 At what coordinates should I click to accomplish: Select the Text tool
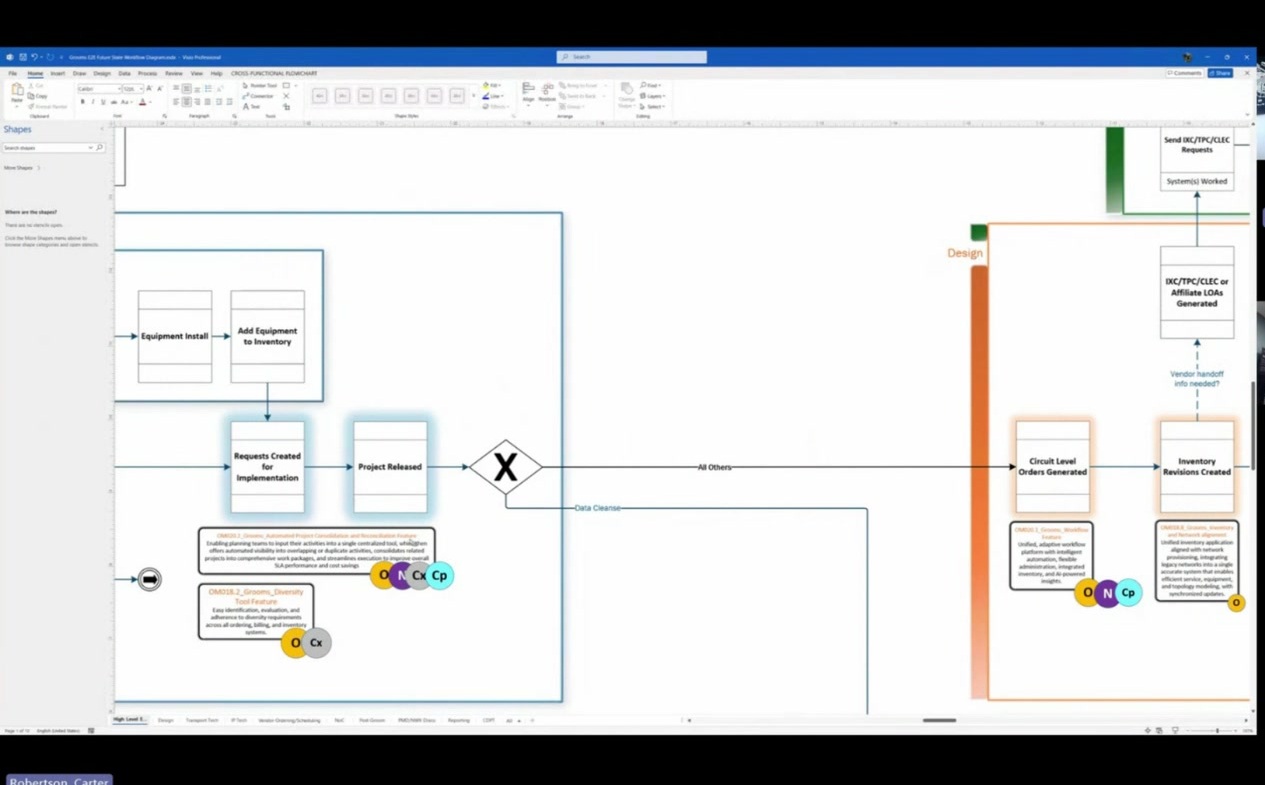[251, 107]
